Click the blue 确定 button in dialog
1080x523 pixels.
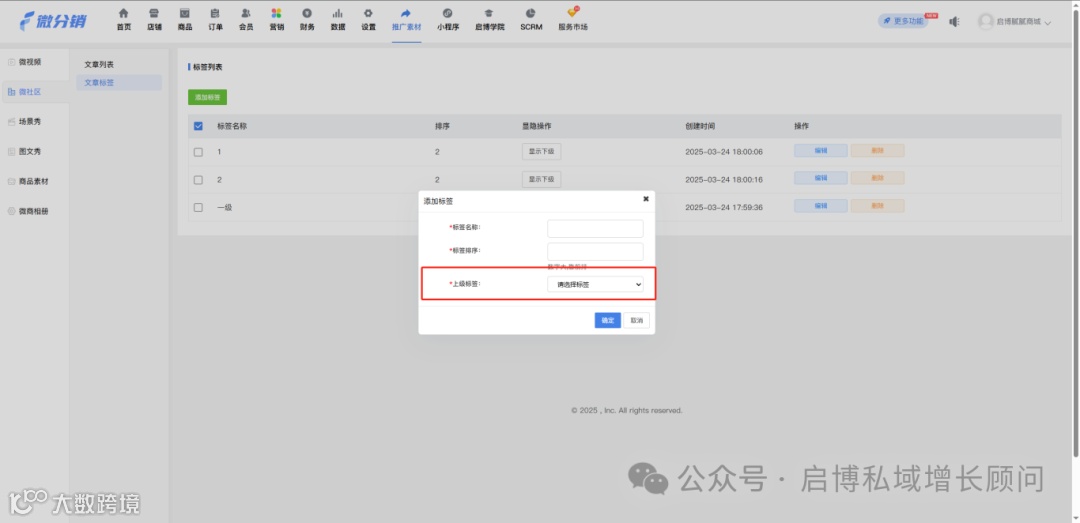click(608, 320)
